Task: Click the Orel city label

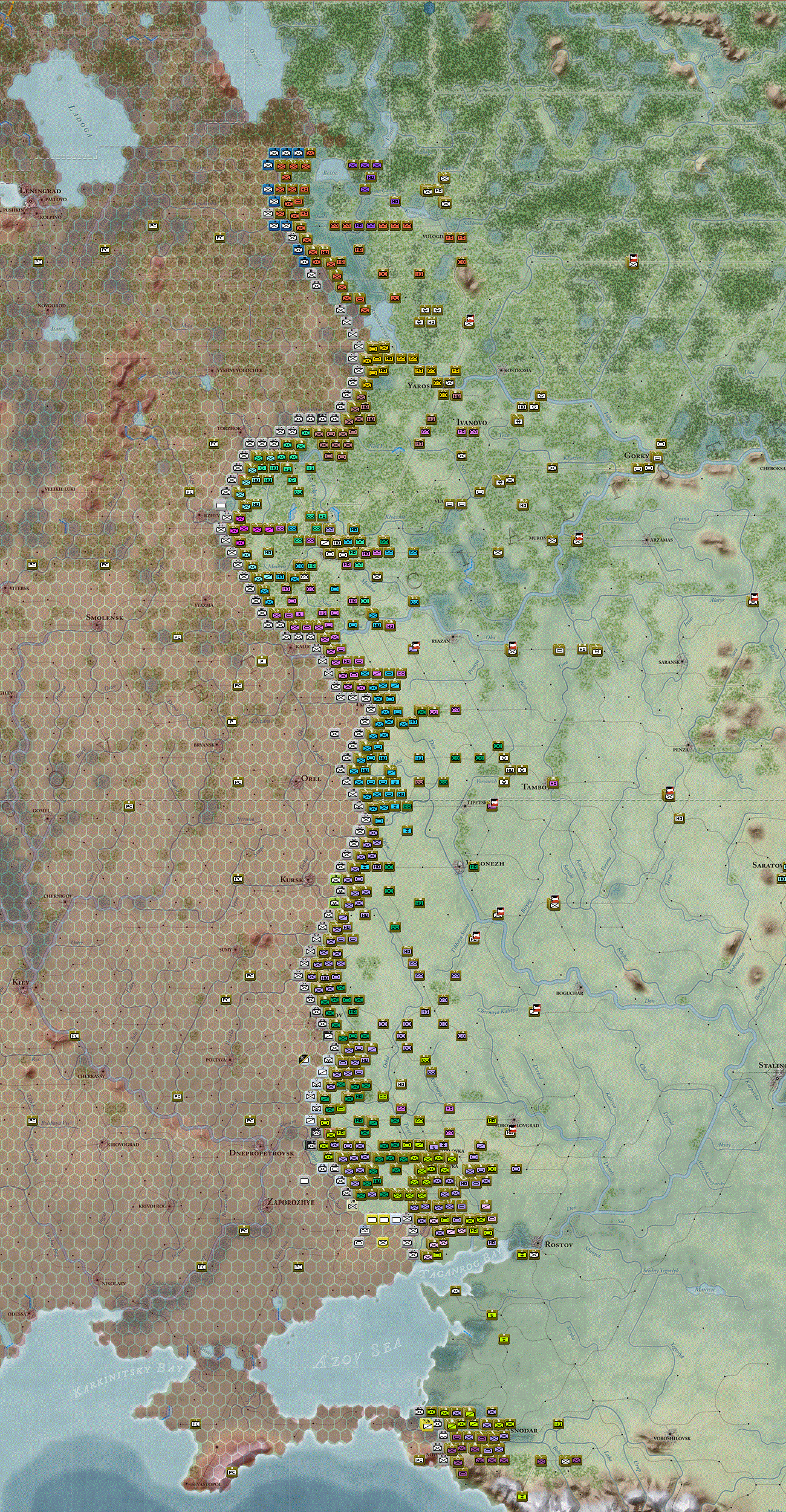Action: (x=311, y=778)
